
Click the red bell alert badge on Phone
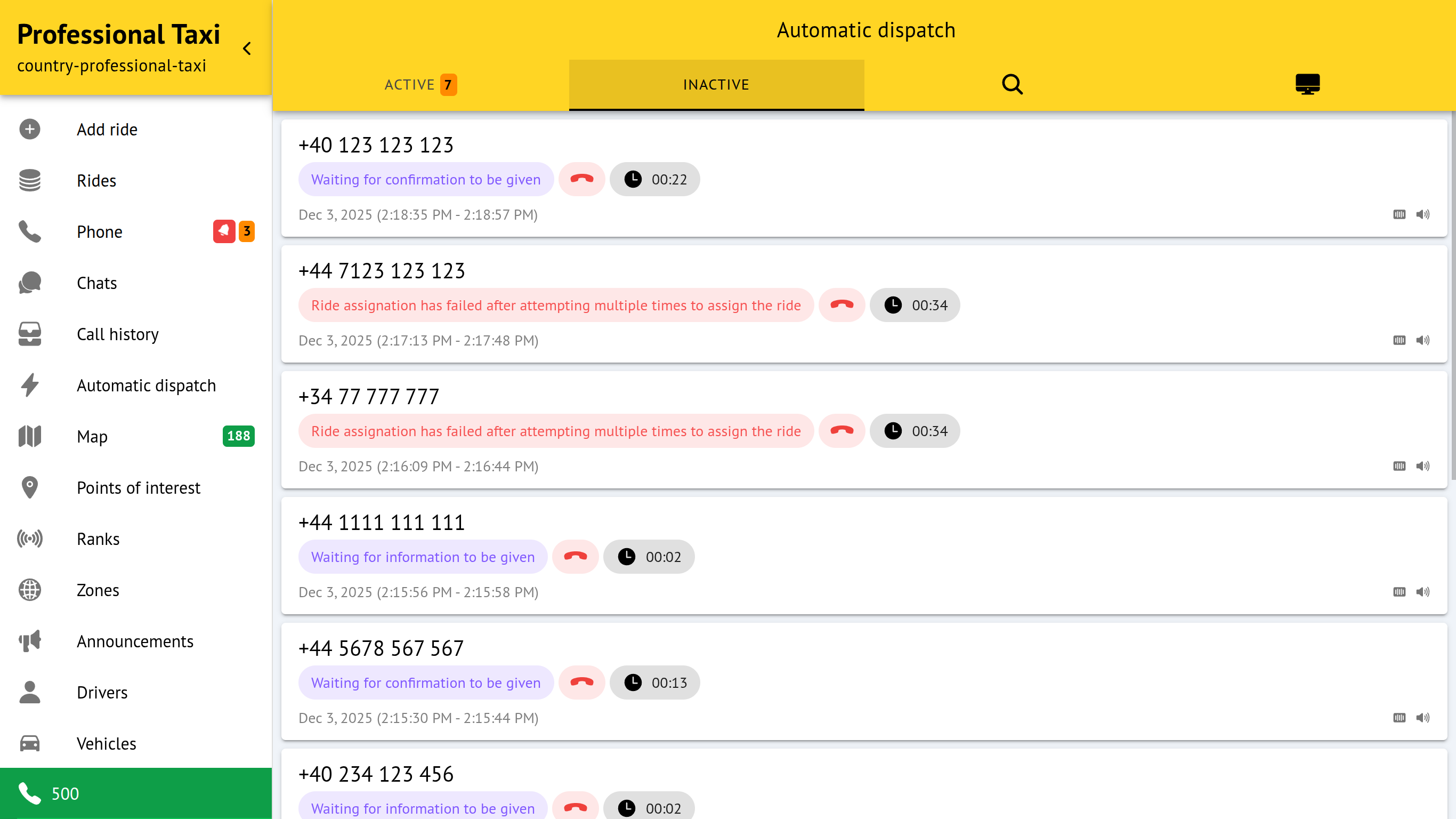coord(224,231)
